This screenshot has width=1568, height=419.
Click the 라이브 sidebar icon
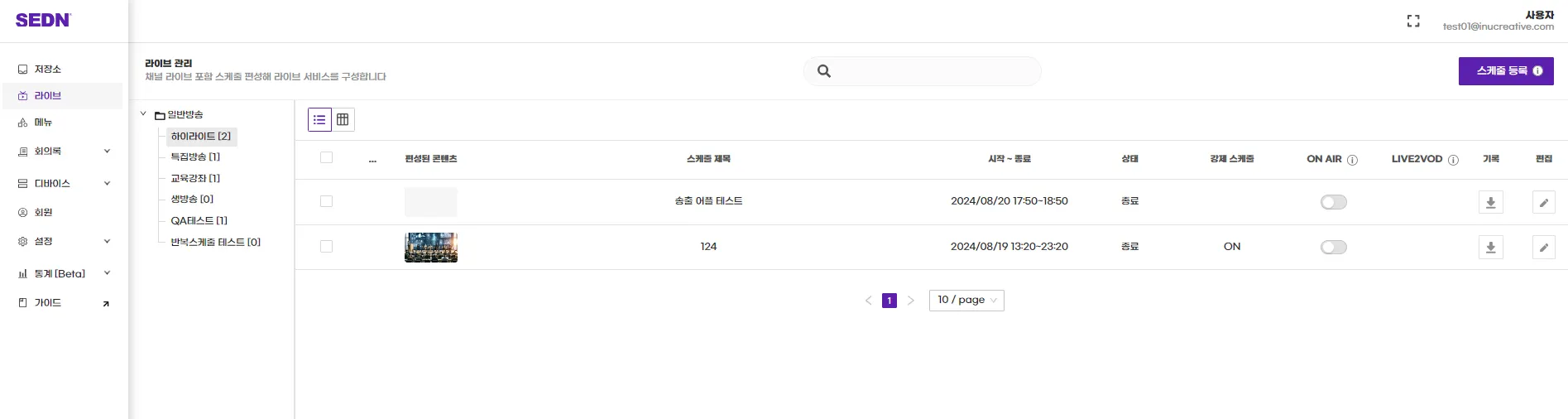coord(23,96)
